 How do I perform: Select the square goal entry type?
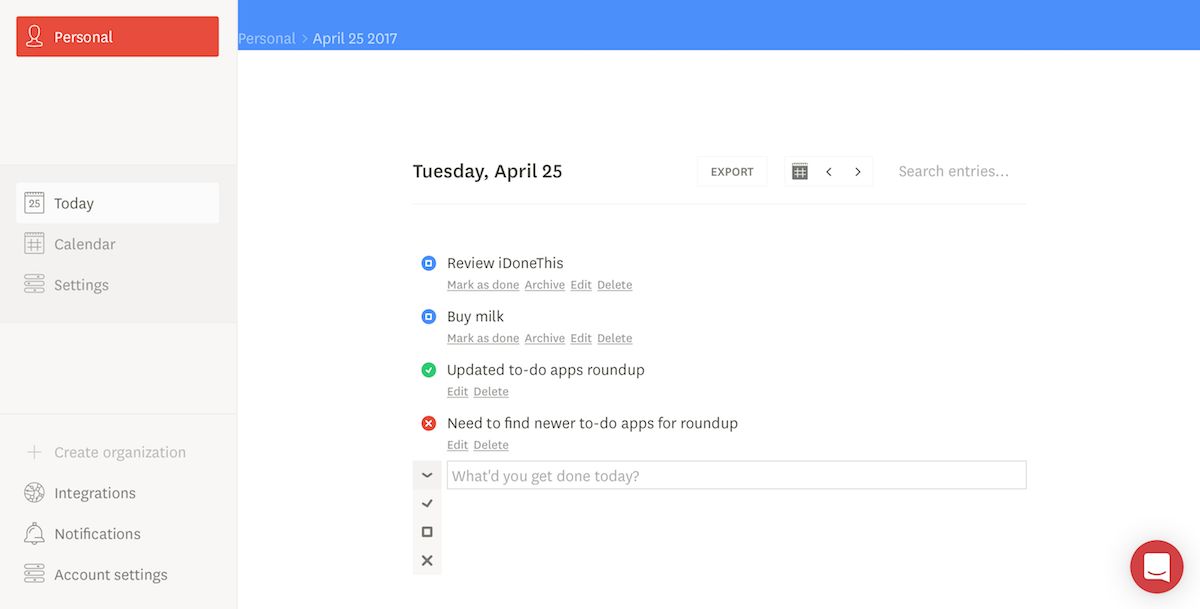point(427,531)
